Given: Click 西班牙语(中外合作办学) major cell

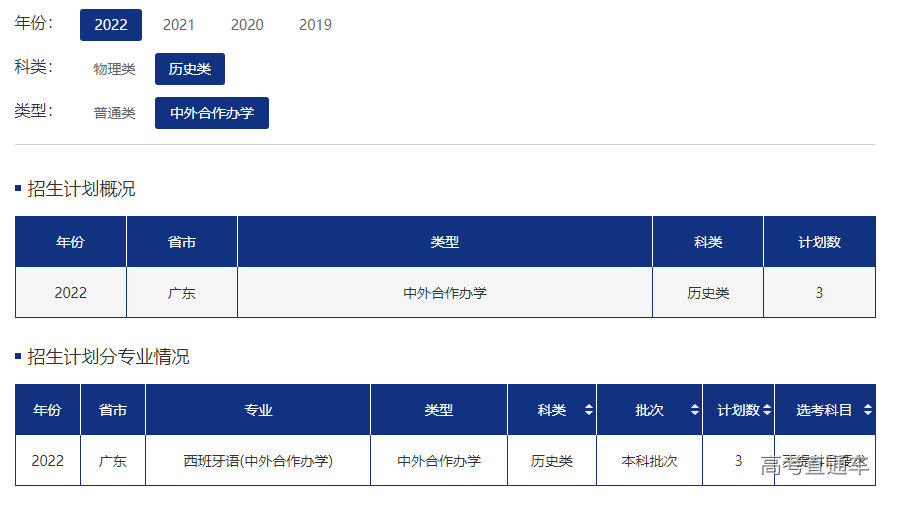Looking at the screenshot, I should [x=258, y=461].
